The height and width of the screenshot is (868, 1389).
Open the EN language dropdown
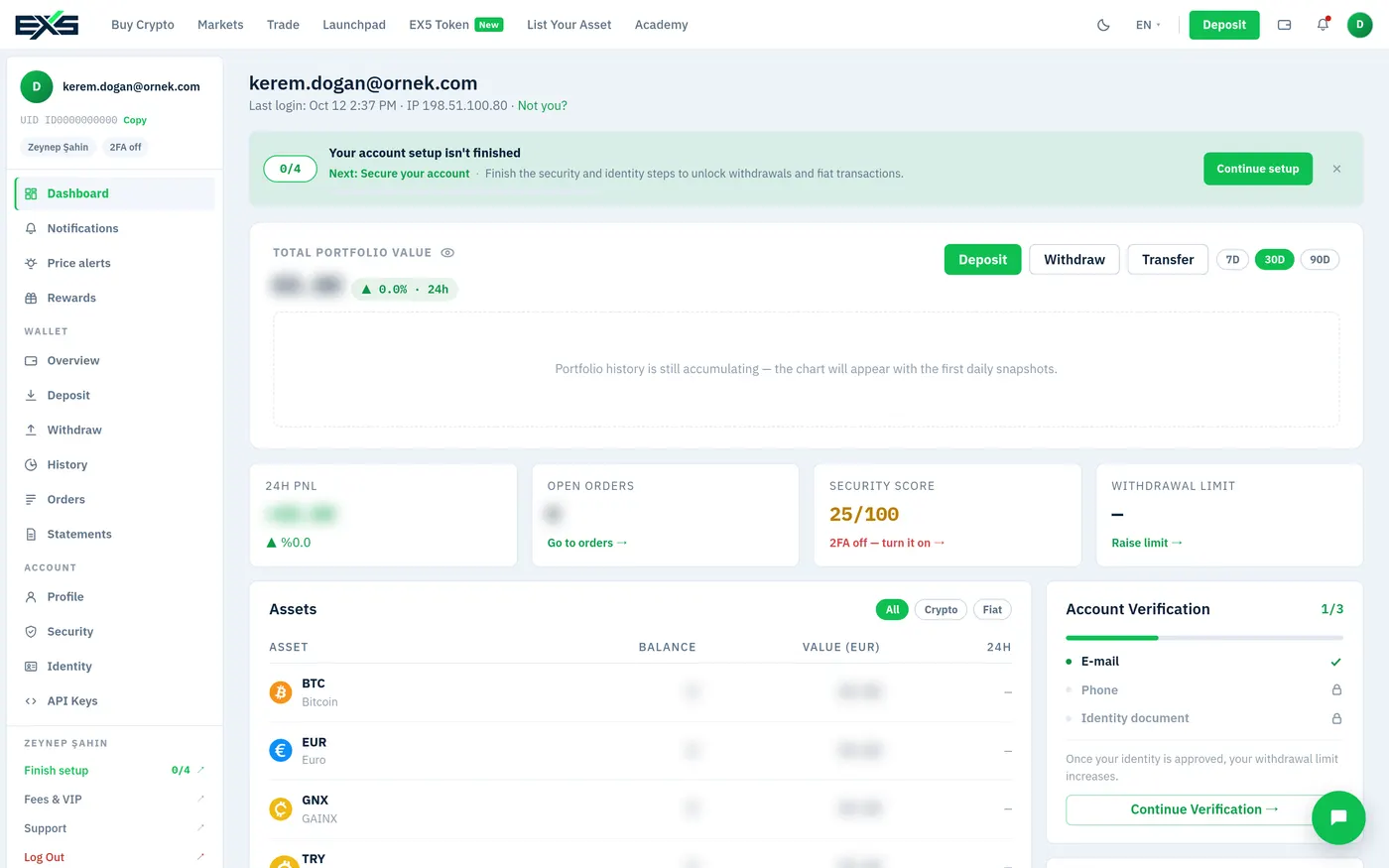tap(1148, 25)
